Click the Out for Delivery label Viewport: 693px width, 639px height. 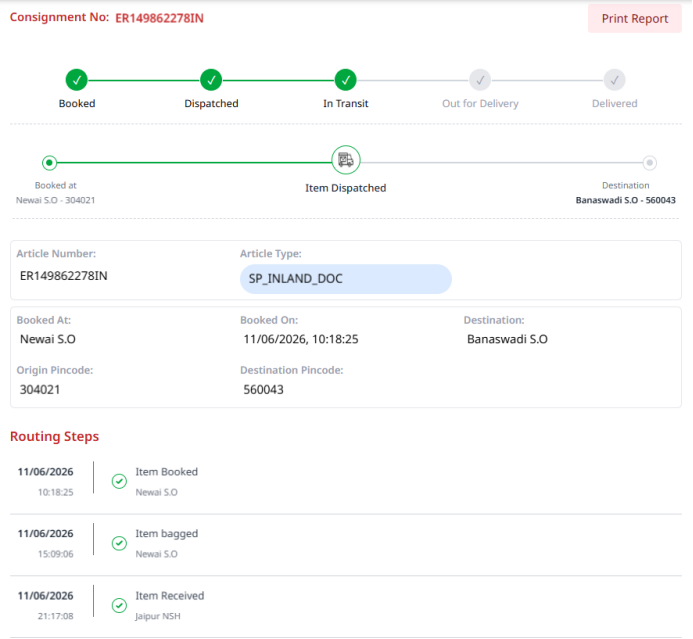[480, 103]
